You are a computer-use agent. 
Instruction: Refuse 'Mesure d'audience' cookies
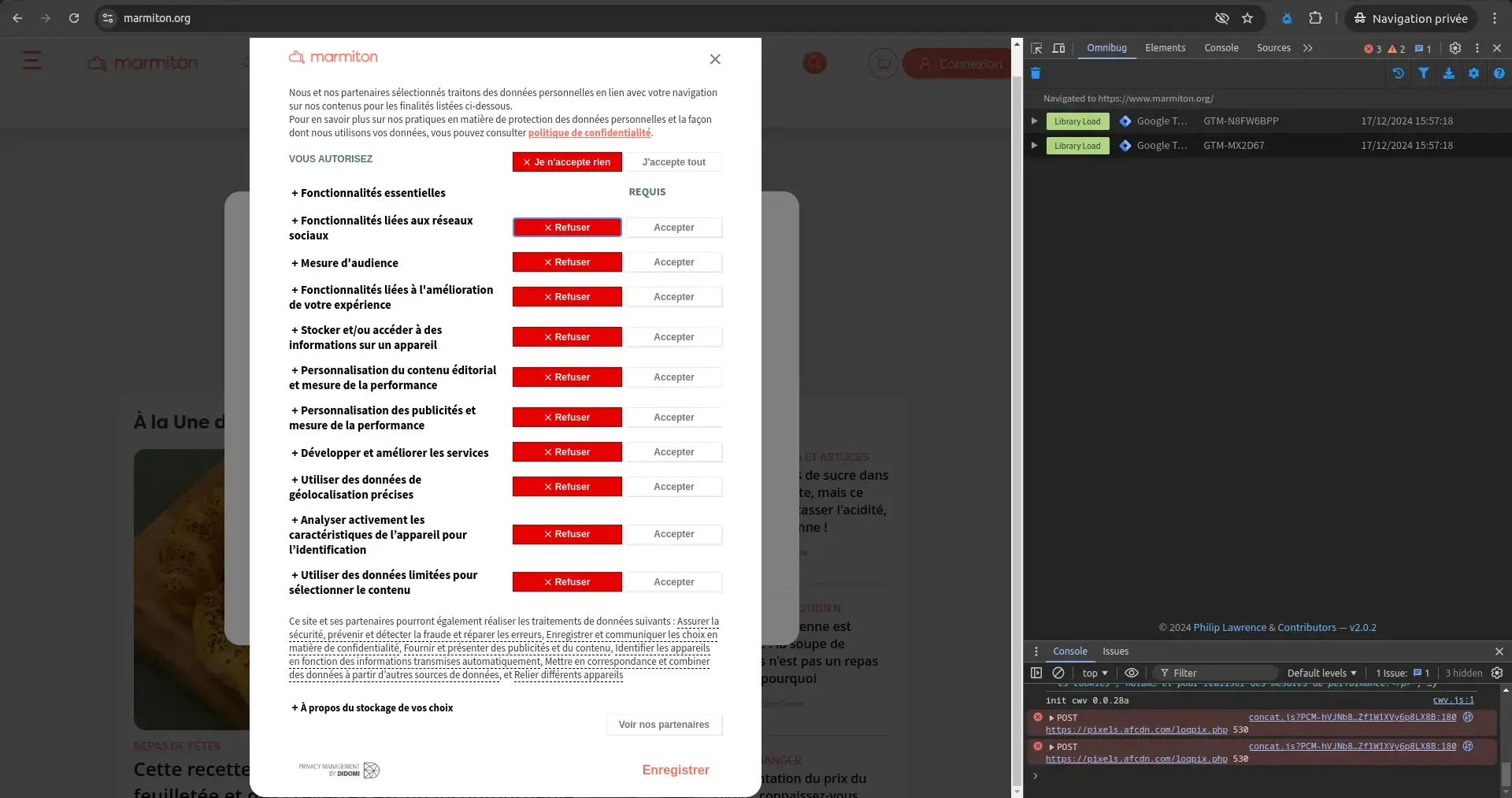click(x=567, y=262)
